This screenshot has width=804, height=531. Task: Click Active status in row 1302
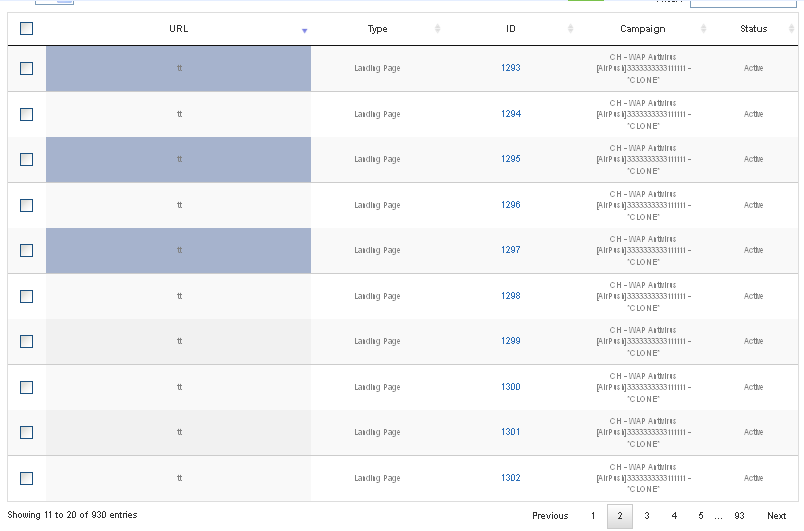tap(753, 478)
